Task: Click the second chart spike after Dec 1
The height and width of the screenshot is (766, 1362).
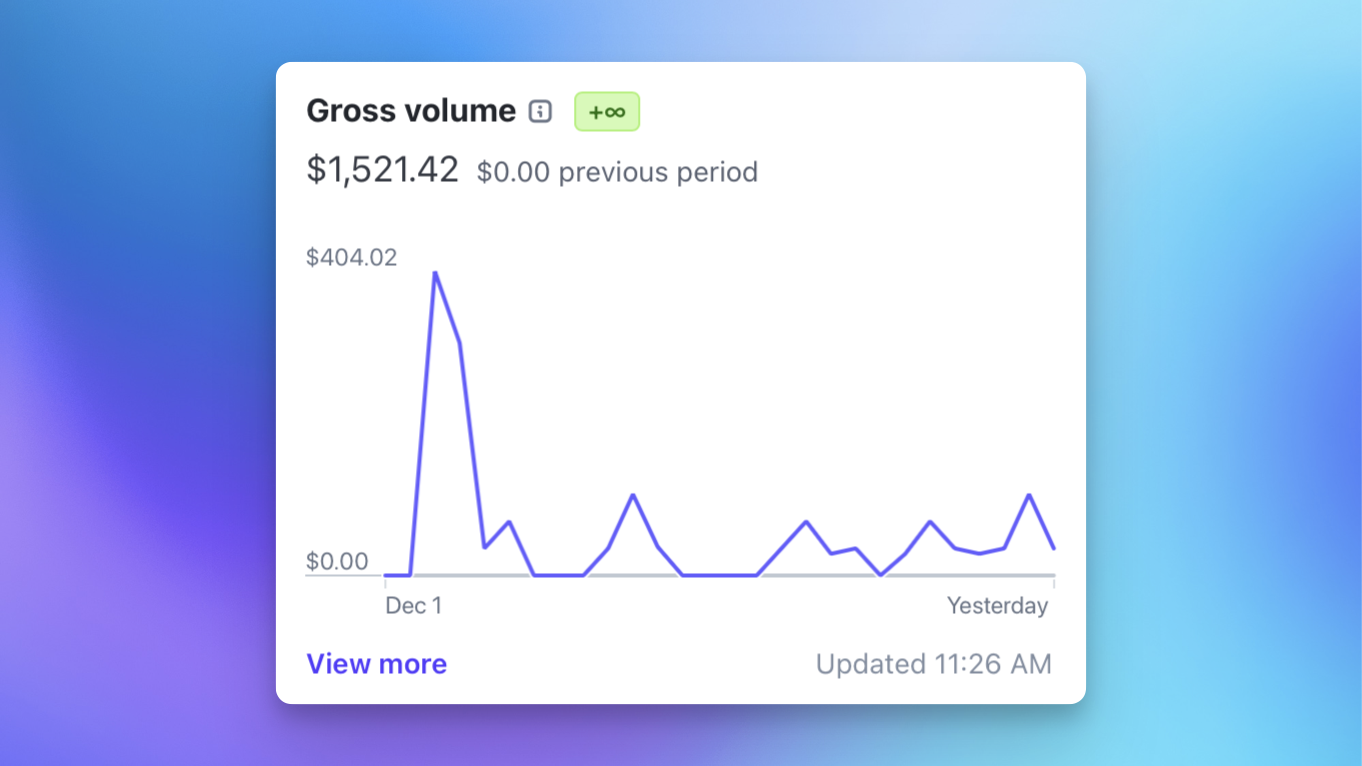Action: pyautogui.click(x=633, y=494)
